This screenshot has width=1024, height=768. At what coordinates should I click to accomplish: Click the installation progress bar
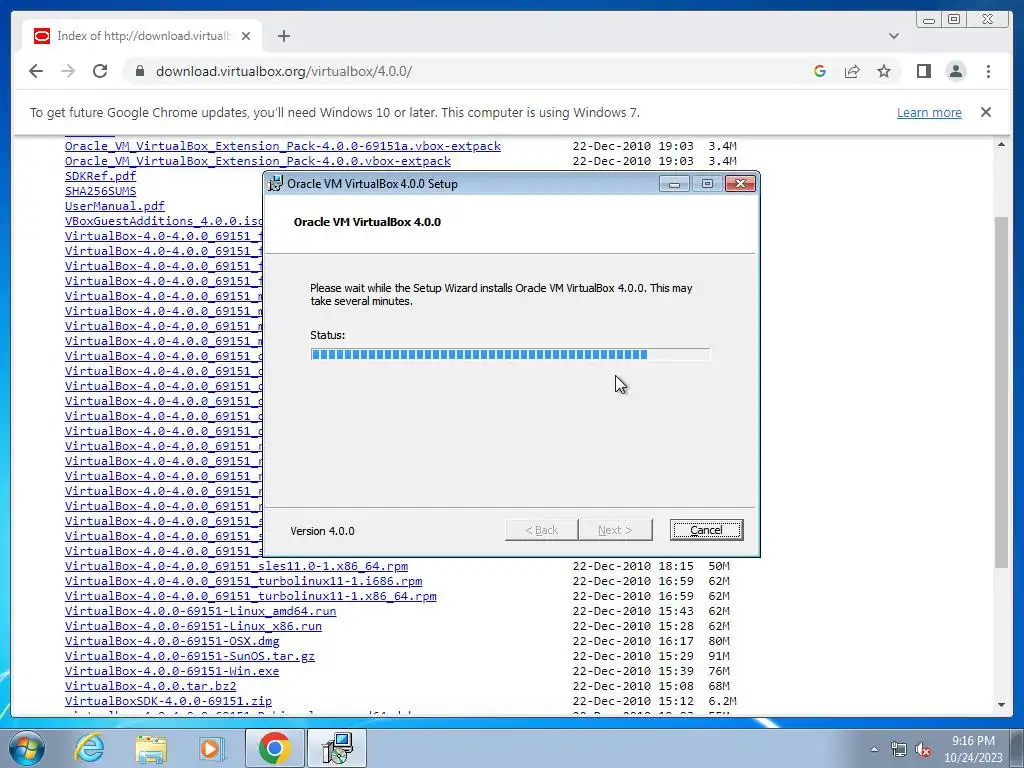(x=510, y=355)
